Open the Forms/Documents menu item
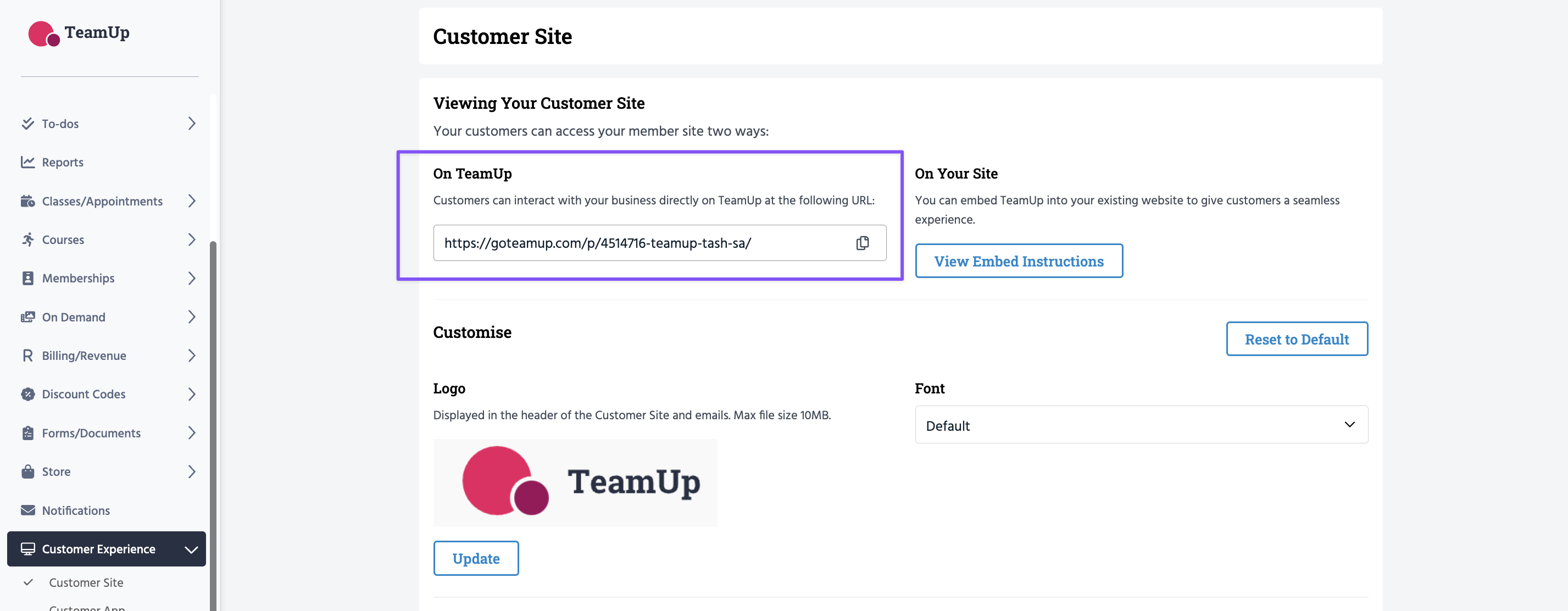 (x=91, y=432)
